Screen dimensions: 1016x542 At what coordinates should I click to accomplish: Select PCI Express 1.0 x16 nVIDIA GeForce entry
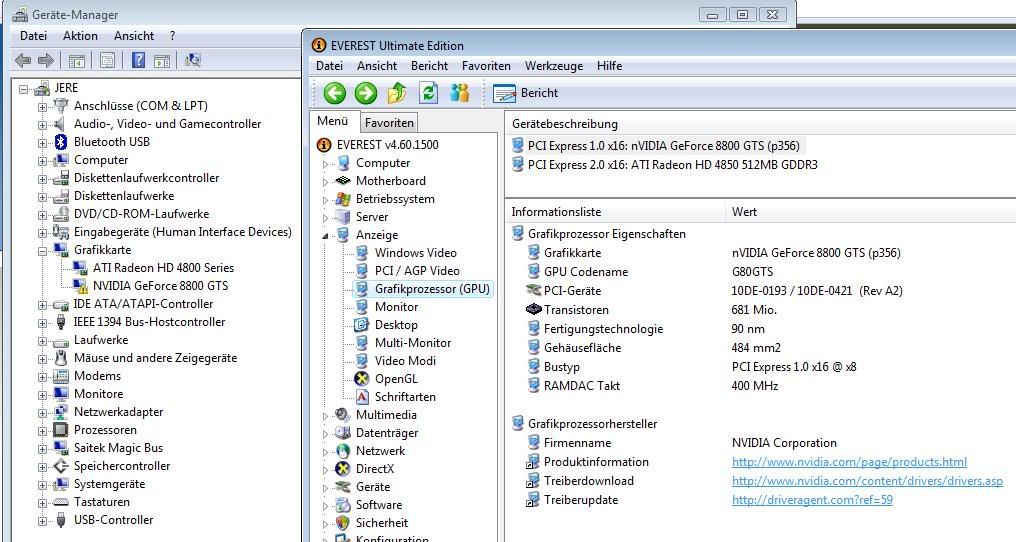[x=656, y=146]
